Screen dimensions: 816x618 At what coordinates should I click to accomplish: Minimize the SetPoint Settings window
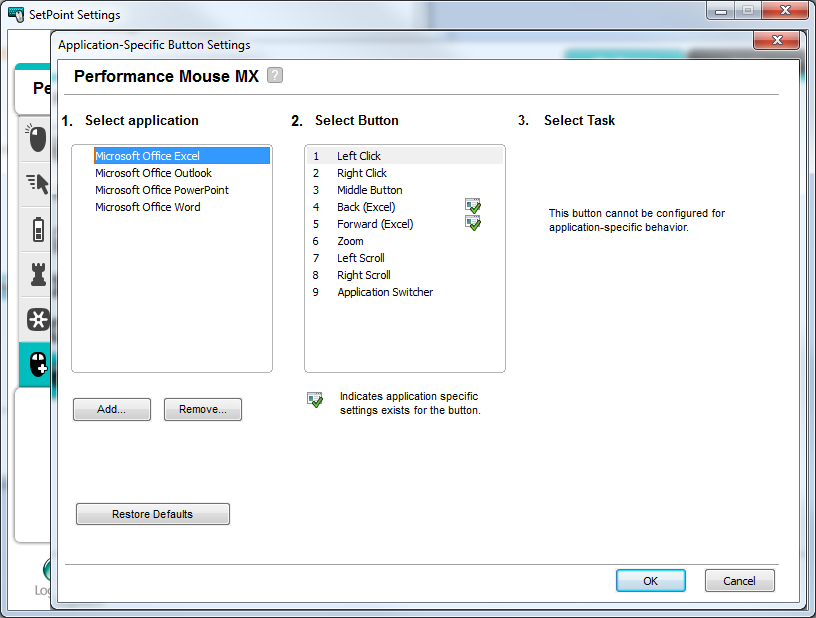click(x=721, y=11)
